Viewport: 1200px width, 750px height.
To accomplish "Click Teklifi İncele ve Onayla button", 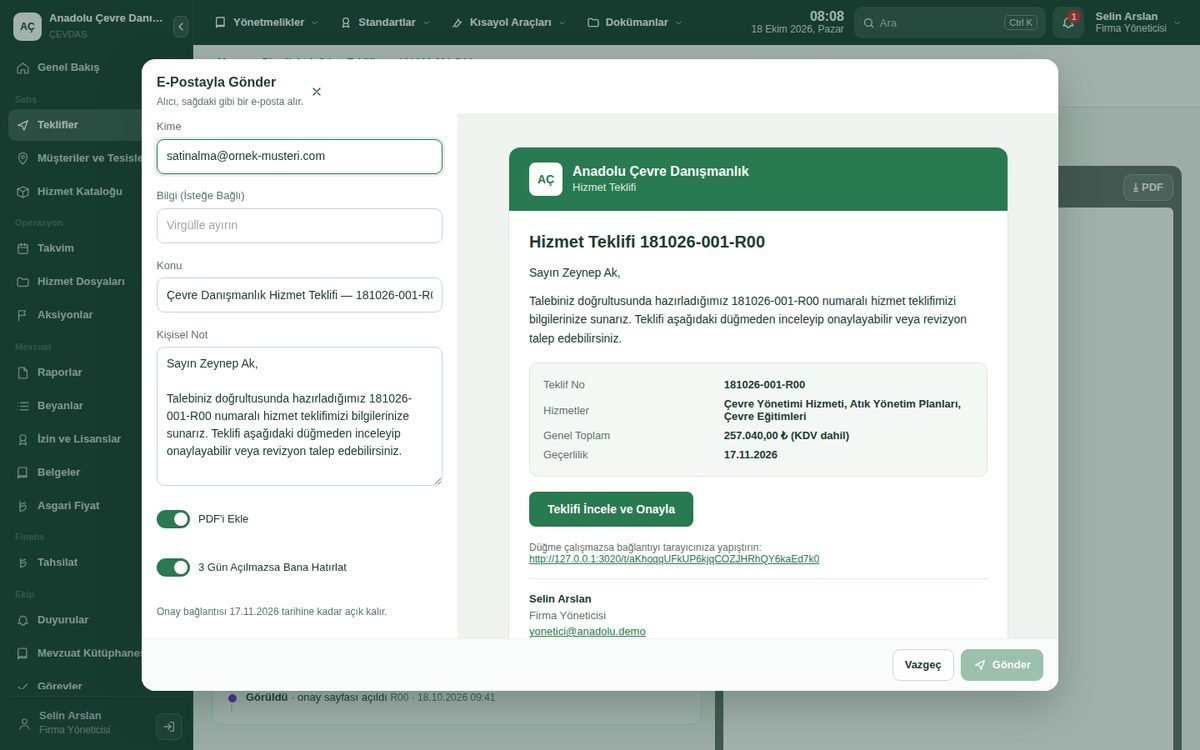I will [x=611, y=509].
